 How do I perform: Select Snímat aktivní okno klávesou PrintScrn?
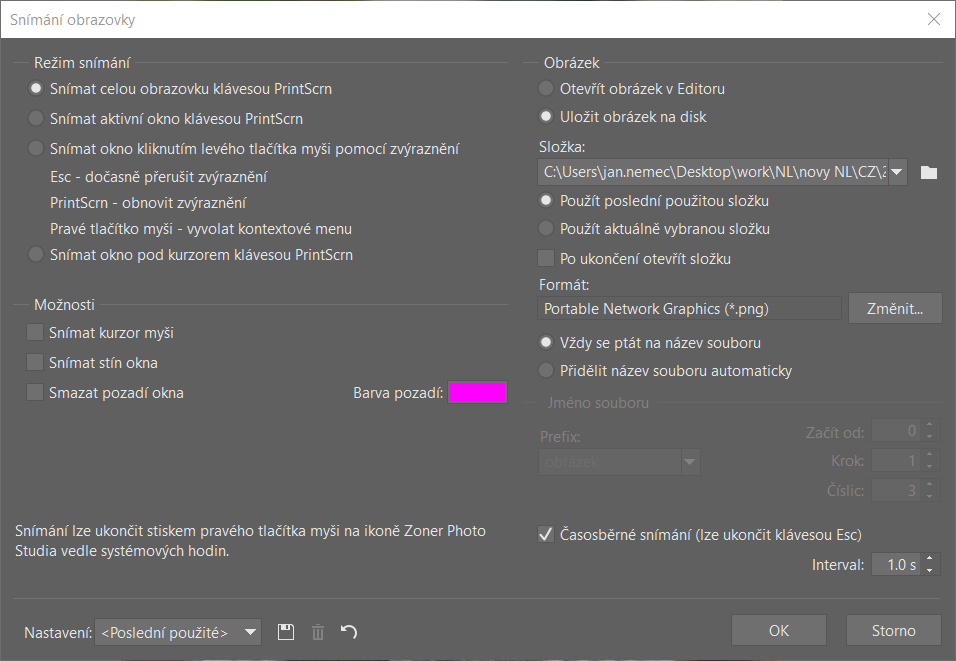click(37, 119)
